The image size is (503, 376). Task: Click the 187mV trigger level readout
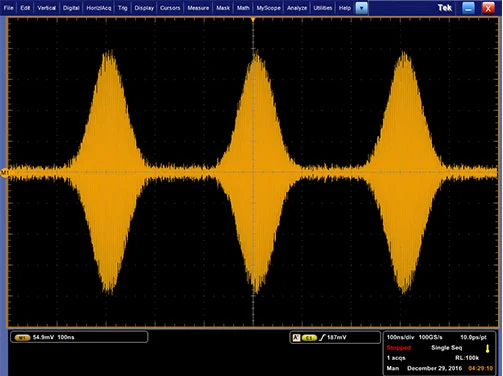pyautogui.click(x=337, y=338)
